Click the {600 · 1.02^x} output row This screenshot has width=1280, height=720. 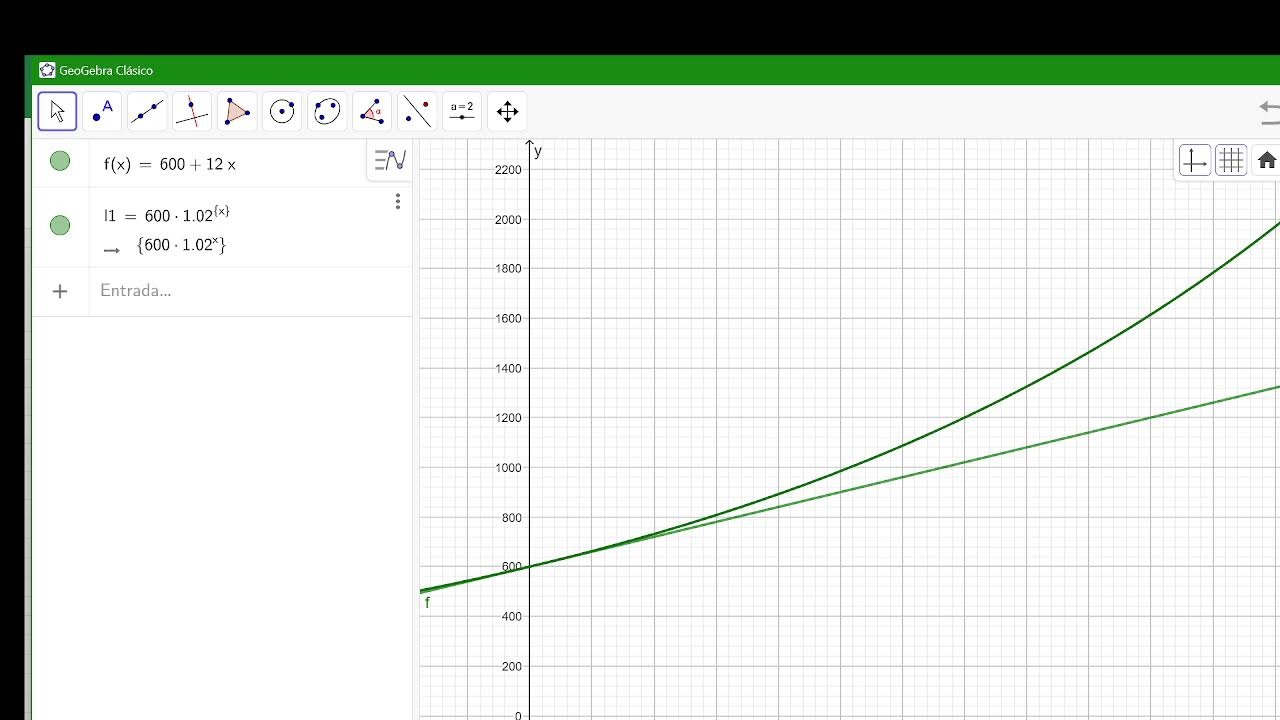[181, 245]
